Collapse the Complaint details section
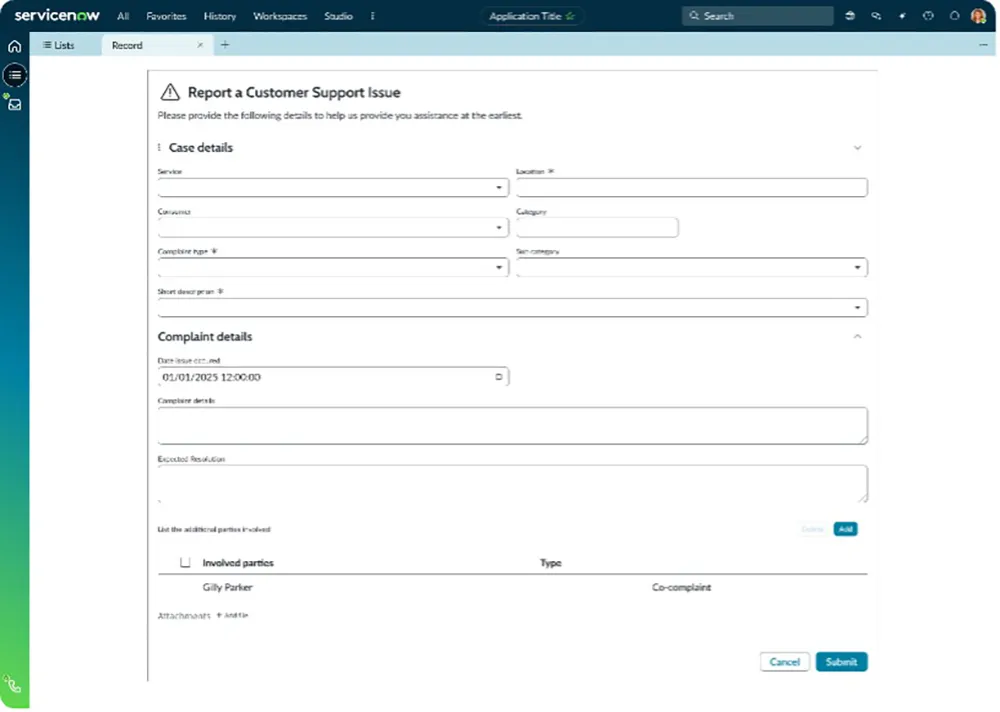1000x712 pixels. tap(857, 337)
